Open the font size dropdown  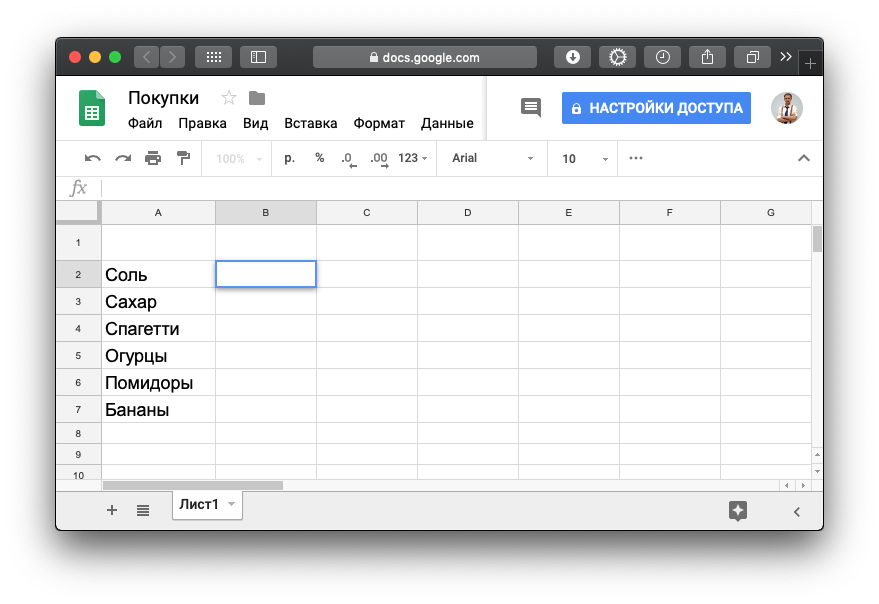pos(582,158)
